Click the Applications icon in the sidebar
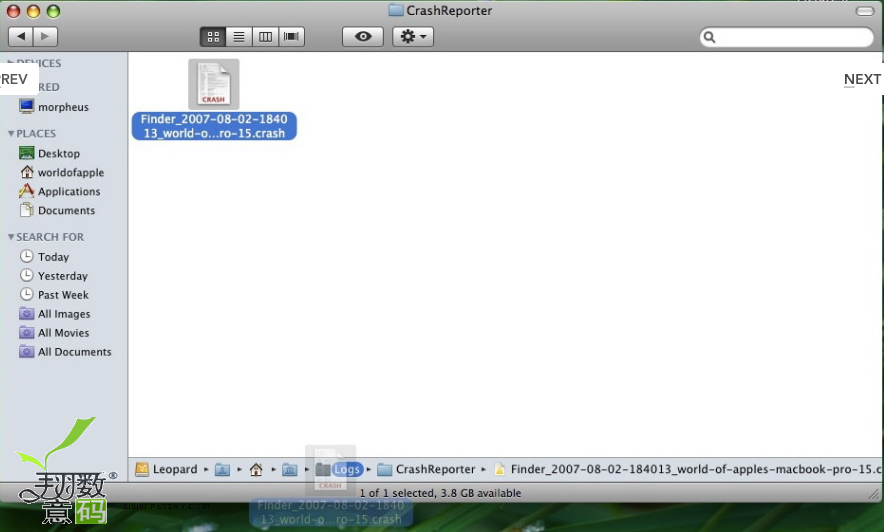The image size is (884, 532). (26, 191)
